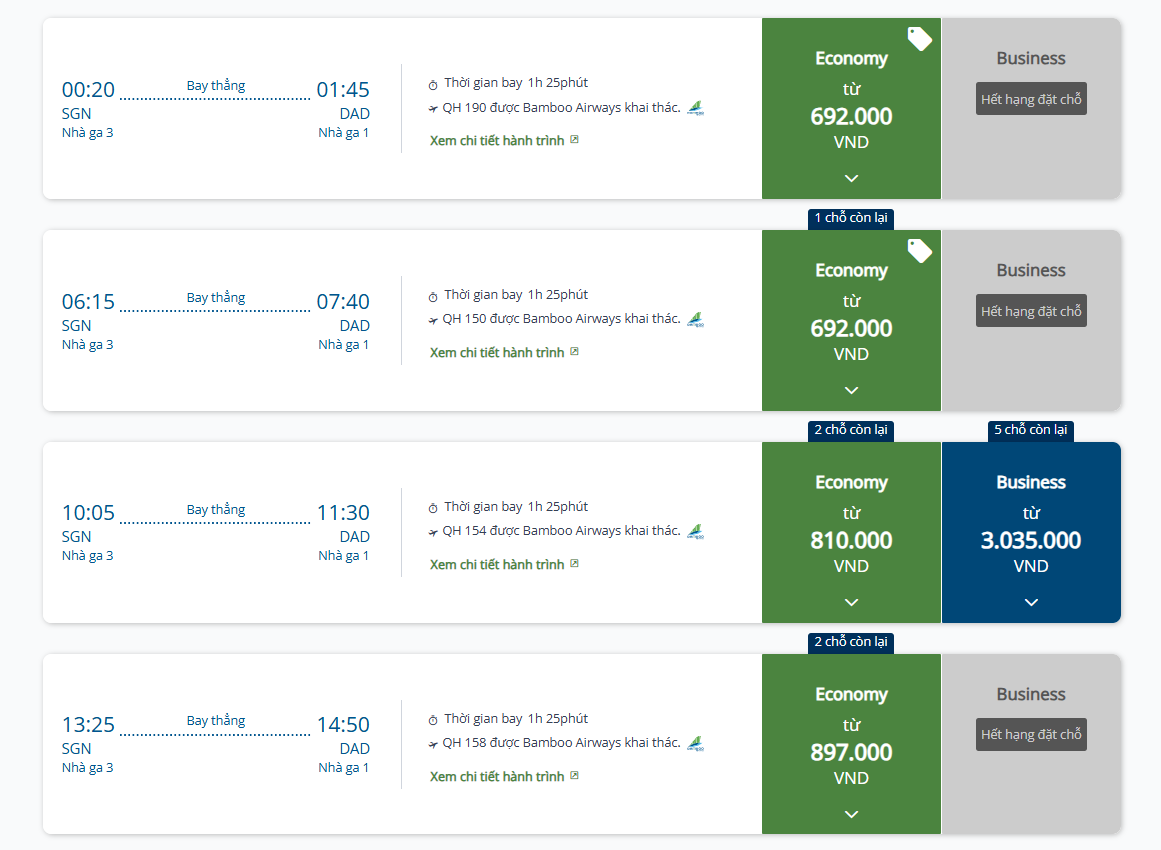This screenshot has width=1161, height=850.
Task: Click Hết hạng đặt chỗ on 00:20 flight
Action: [1031, 100]
